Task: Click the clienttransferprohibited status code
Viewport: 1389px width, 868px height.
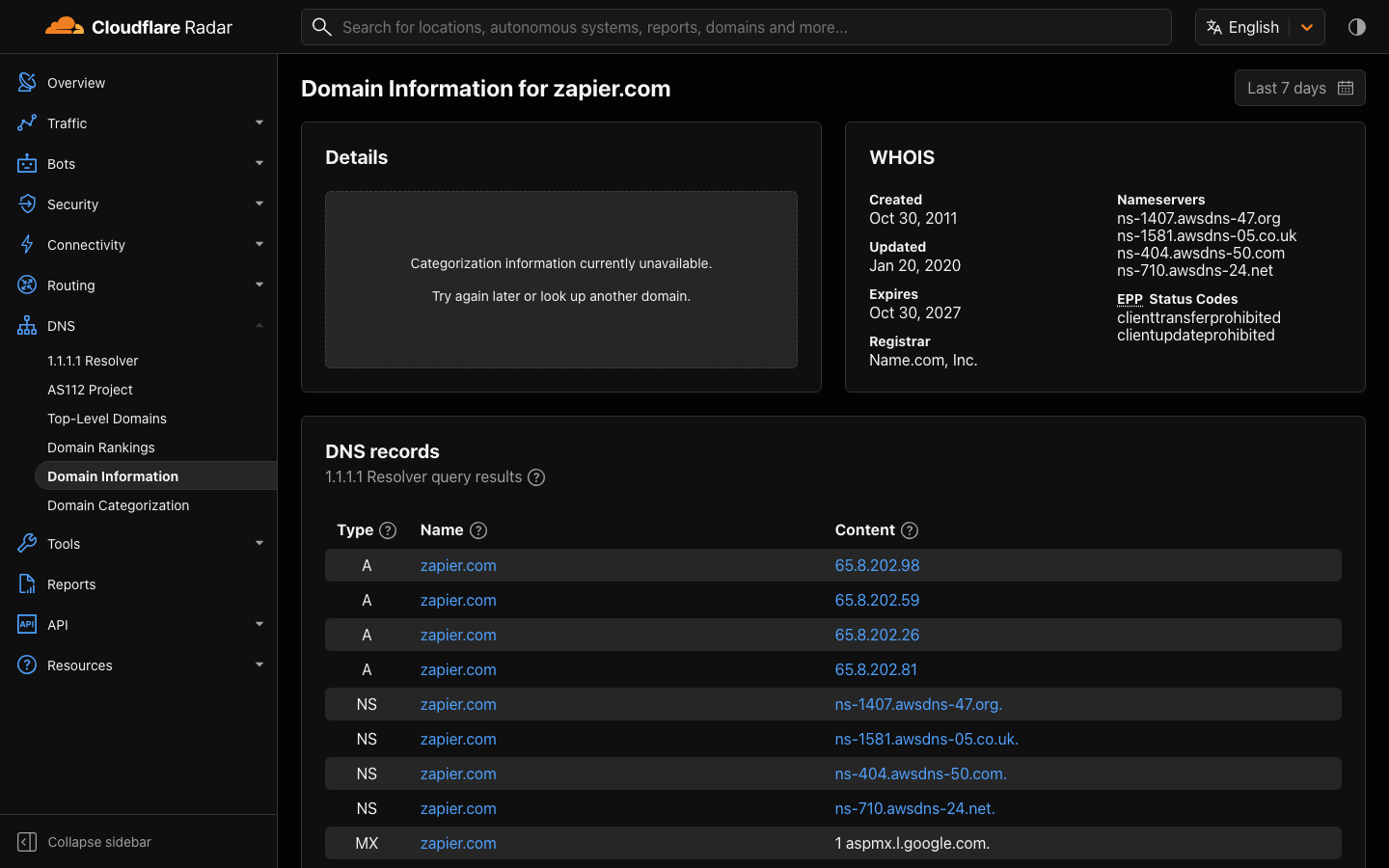Action: [1199, 317]
